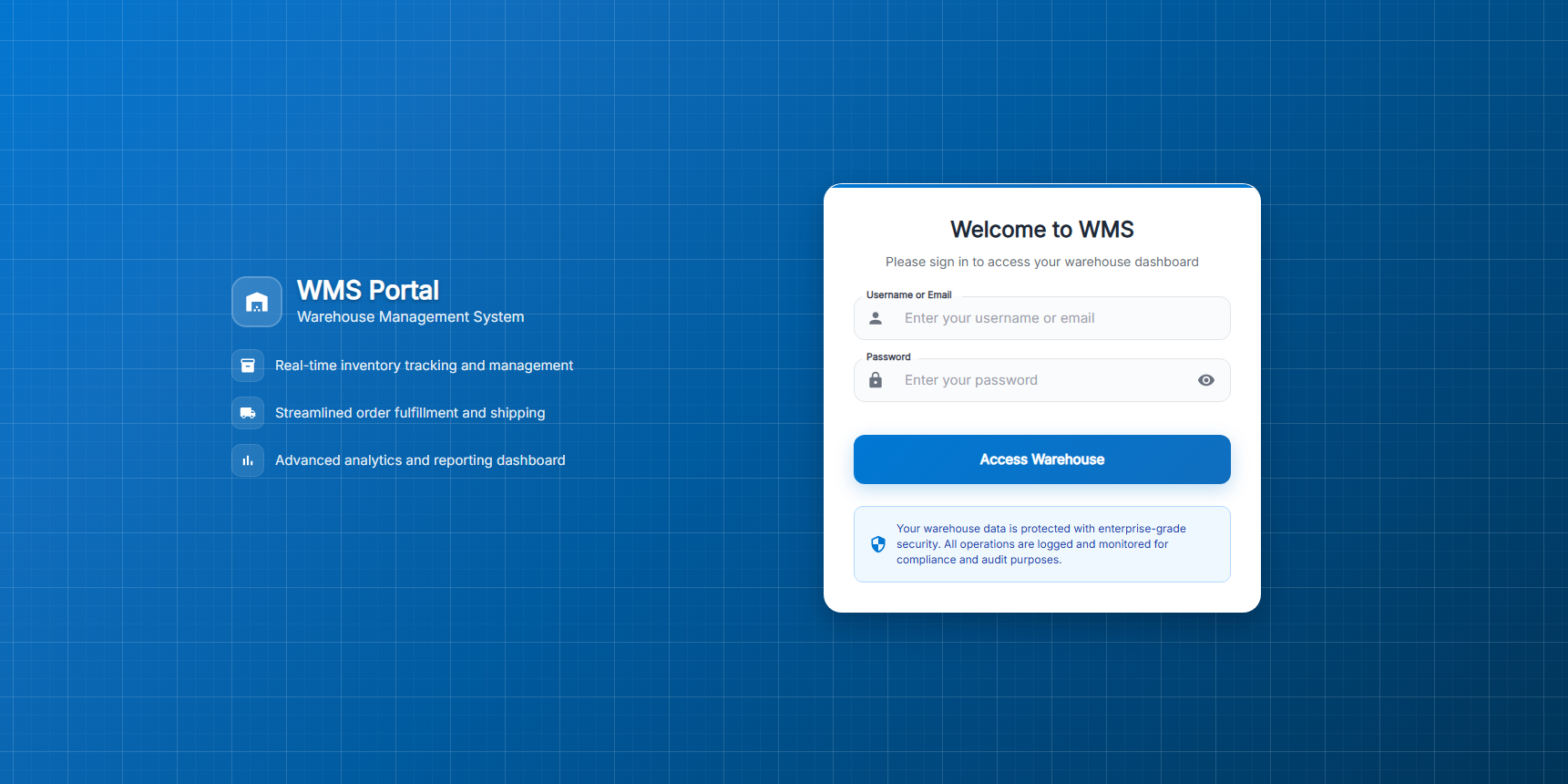Click the WMS Portal warehouse logo icon
The height and width of the screenshot is (784, 1568).
257,302
